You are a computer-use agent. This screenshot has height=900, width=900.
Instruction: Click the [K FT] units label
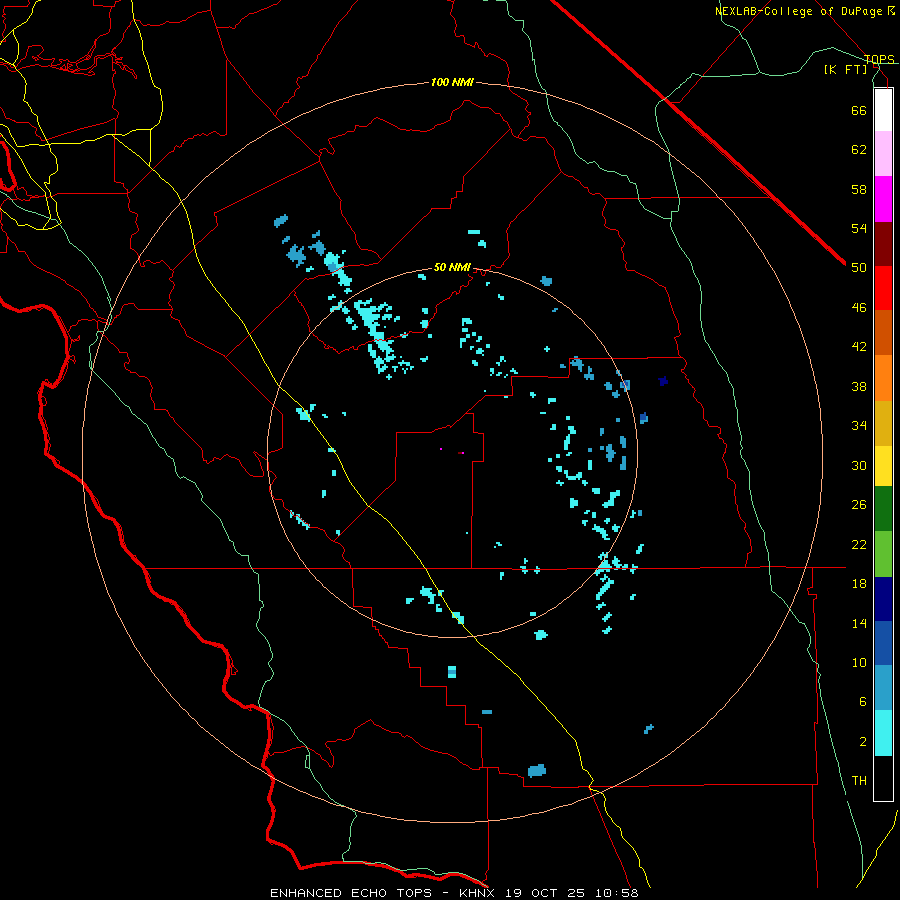(x=845, y=70)
